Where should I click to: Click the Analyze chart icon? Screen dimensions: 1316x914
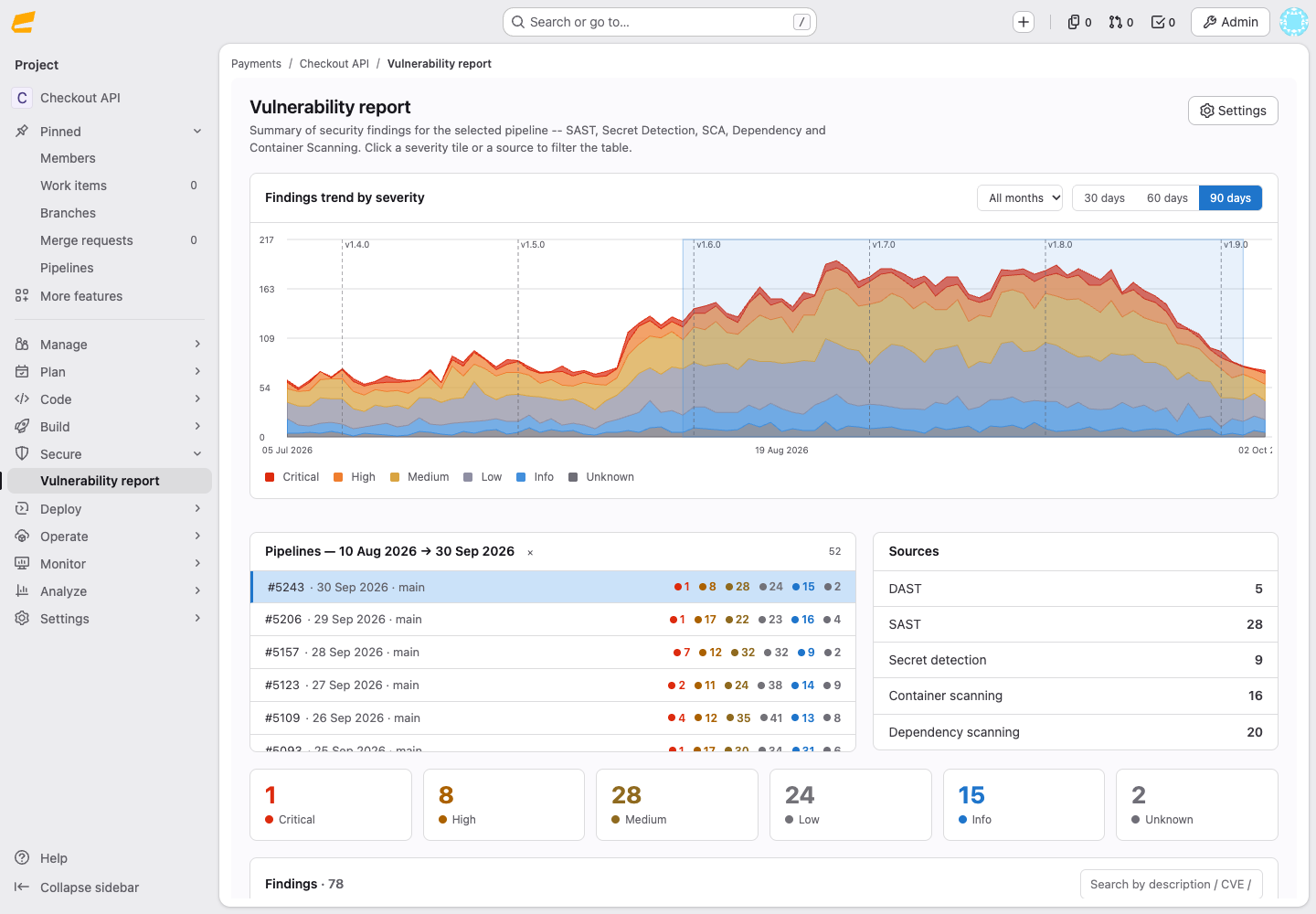(x=22, y=591)
